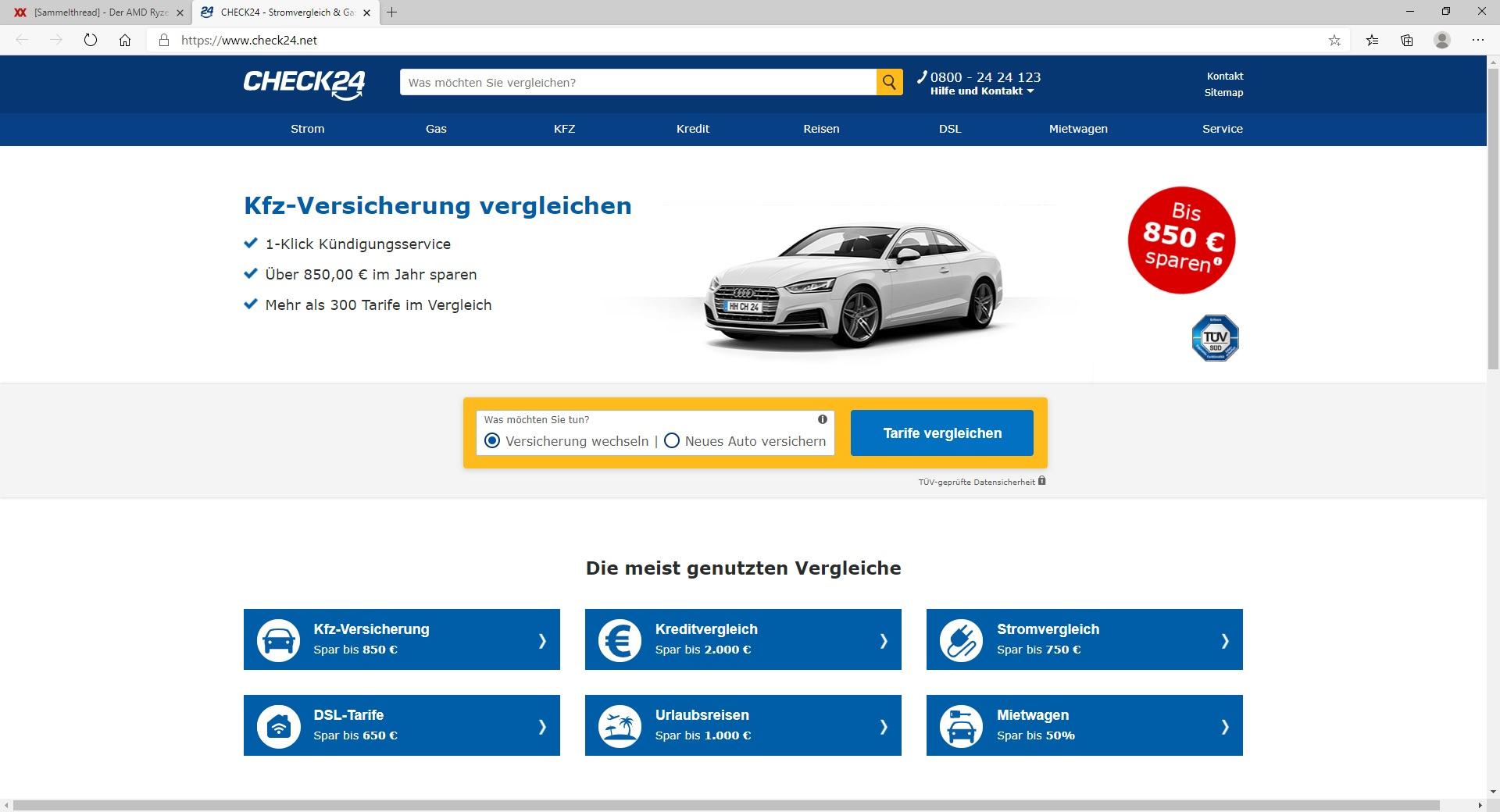The height and width of the screenshot is (812, 1500).
Task: Open the DSL navigation item
Action: (x=950, y=129)
